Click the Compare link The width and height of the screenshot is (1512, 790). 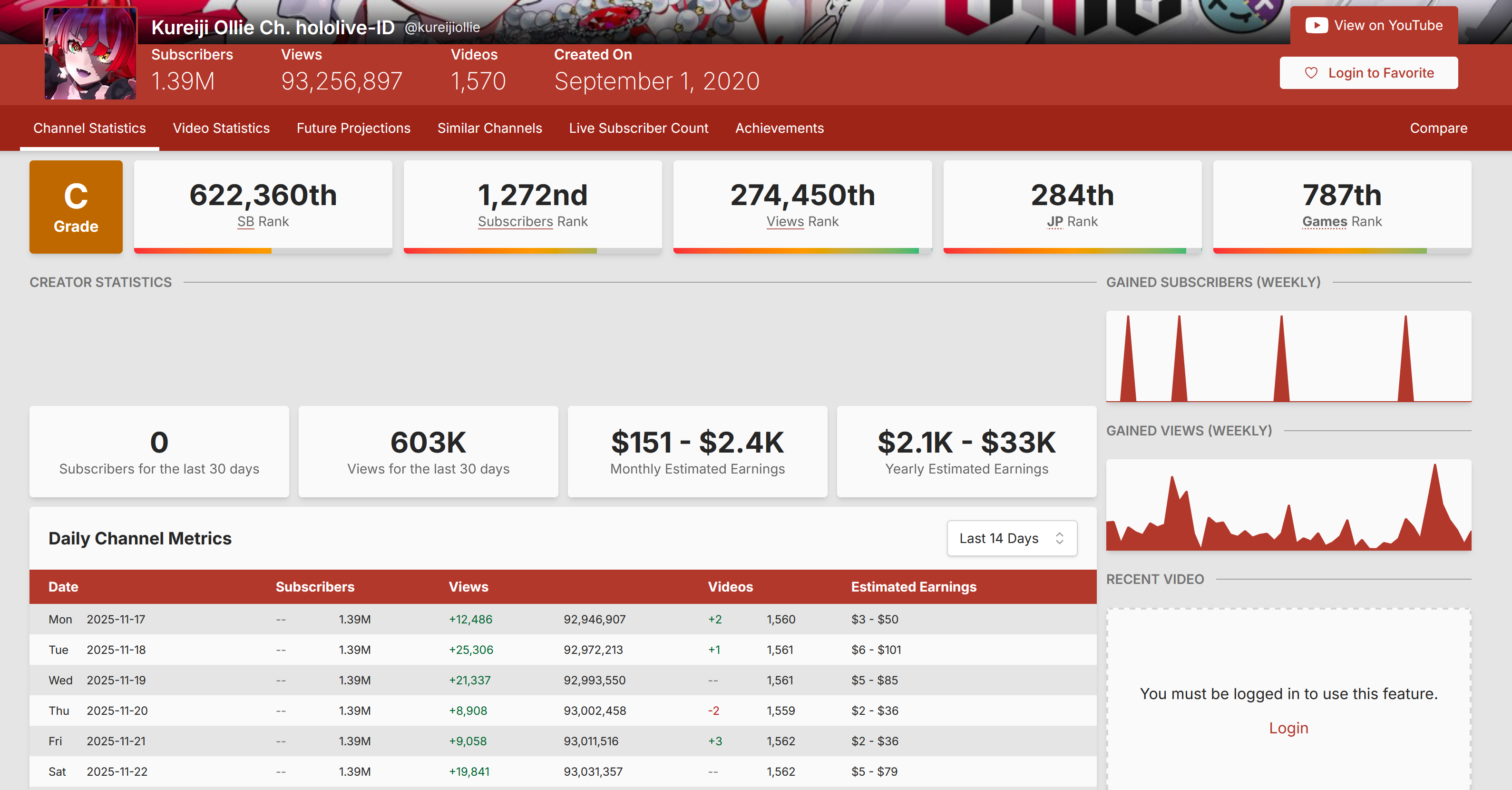coord(1438,128)
